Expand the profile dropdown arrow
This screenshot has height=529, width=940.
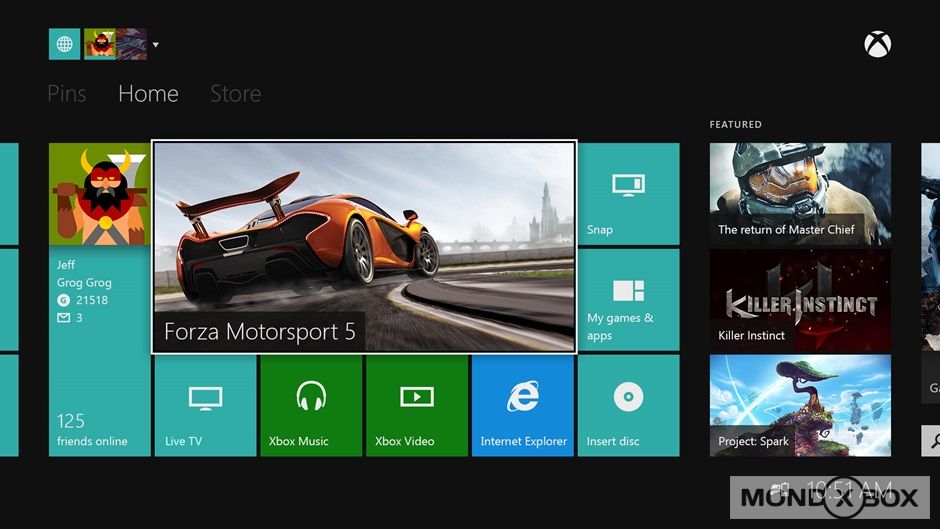coord(156,45)
